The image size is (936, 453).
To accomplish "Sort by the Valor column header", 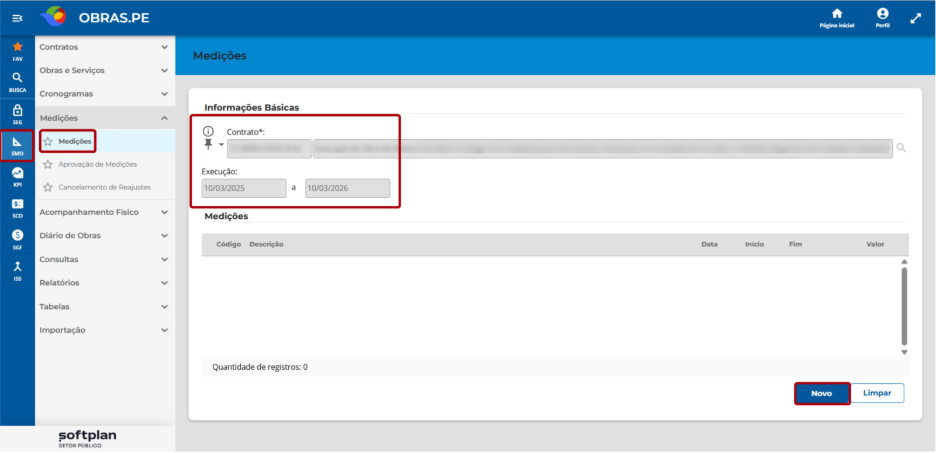I will (875, 244).
